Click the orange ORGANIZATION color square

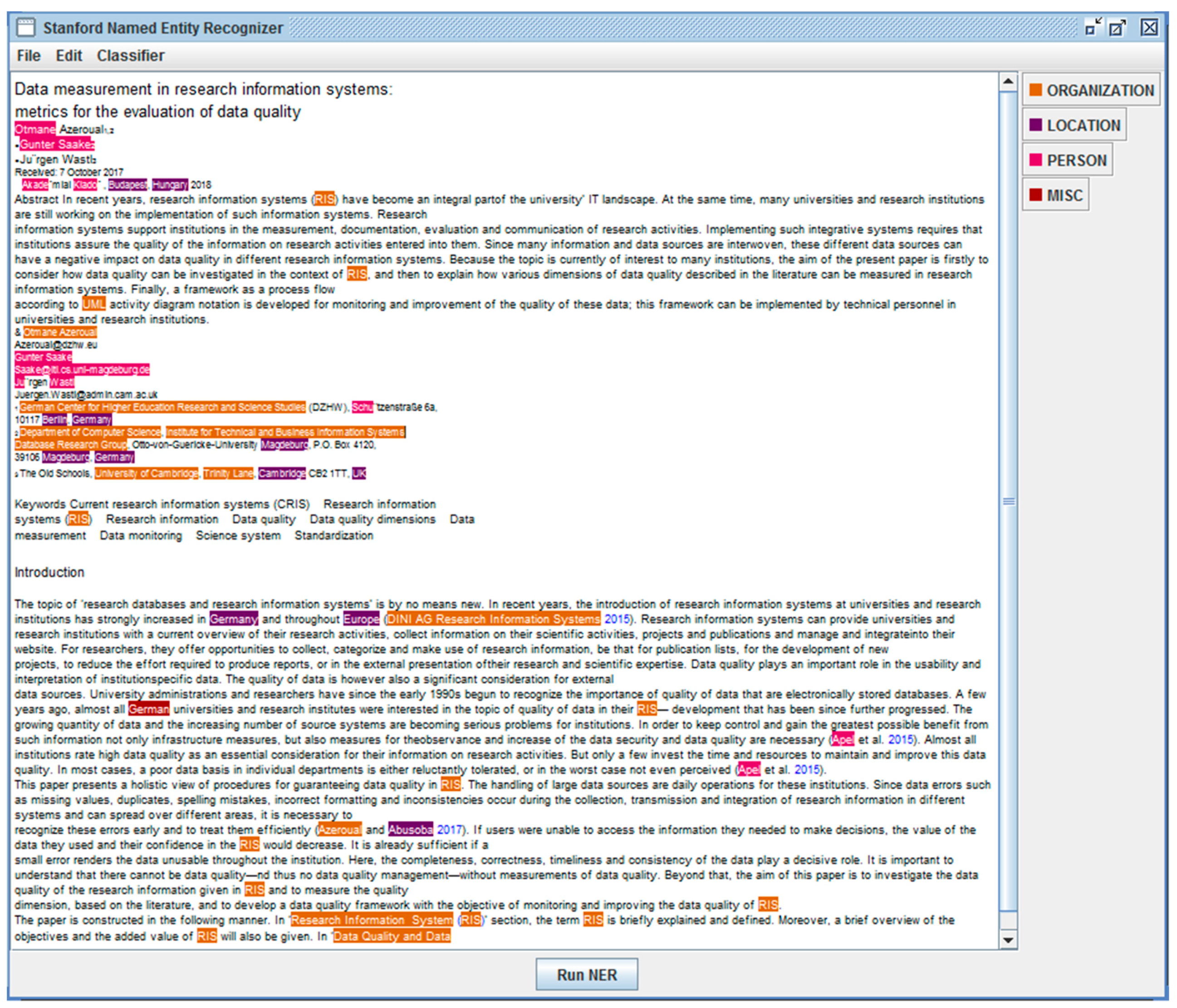pos(1035,90)
